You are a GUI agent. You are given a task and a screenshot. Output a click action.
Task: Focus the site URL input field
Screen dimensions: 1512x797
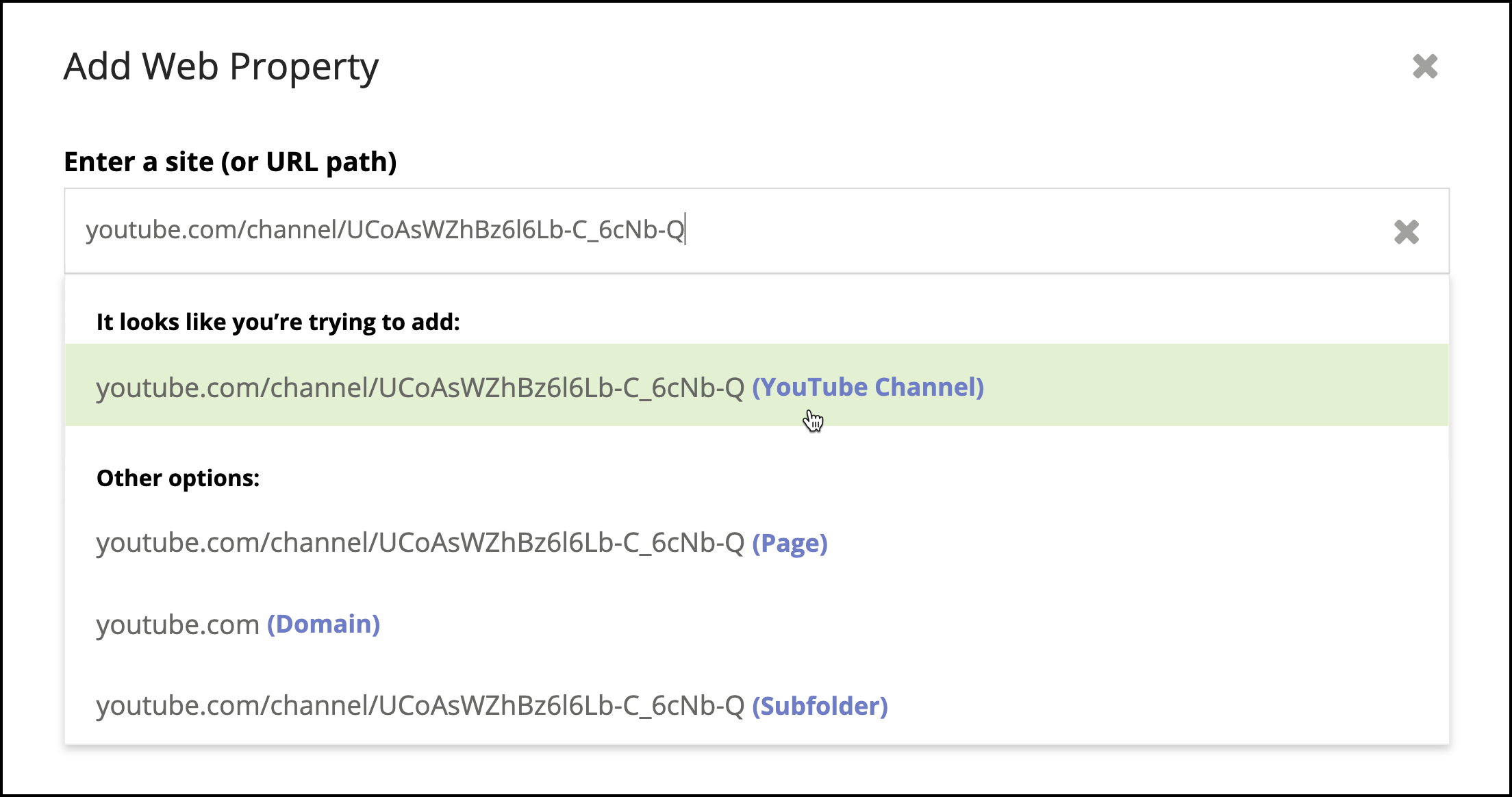(757, 231)
